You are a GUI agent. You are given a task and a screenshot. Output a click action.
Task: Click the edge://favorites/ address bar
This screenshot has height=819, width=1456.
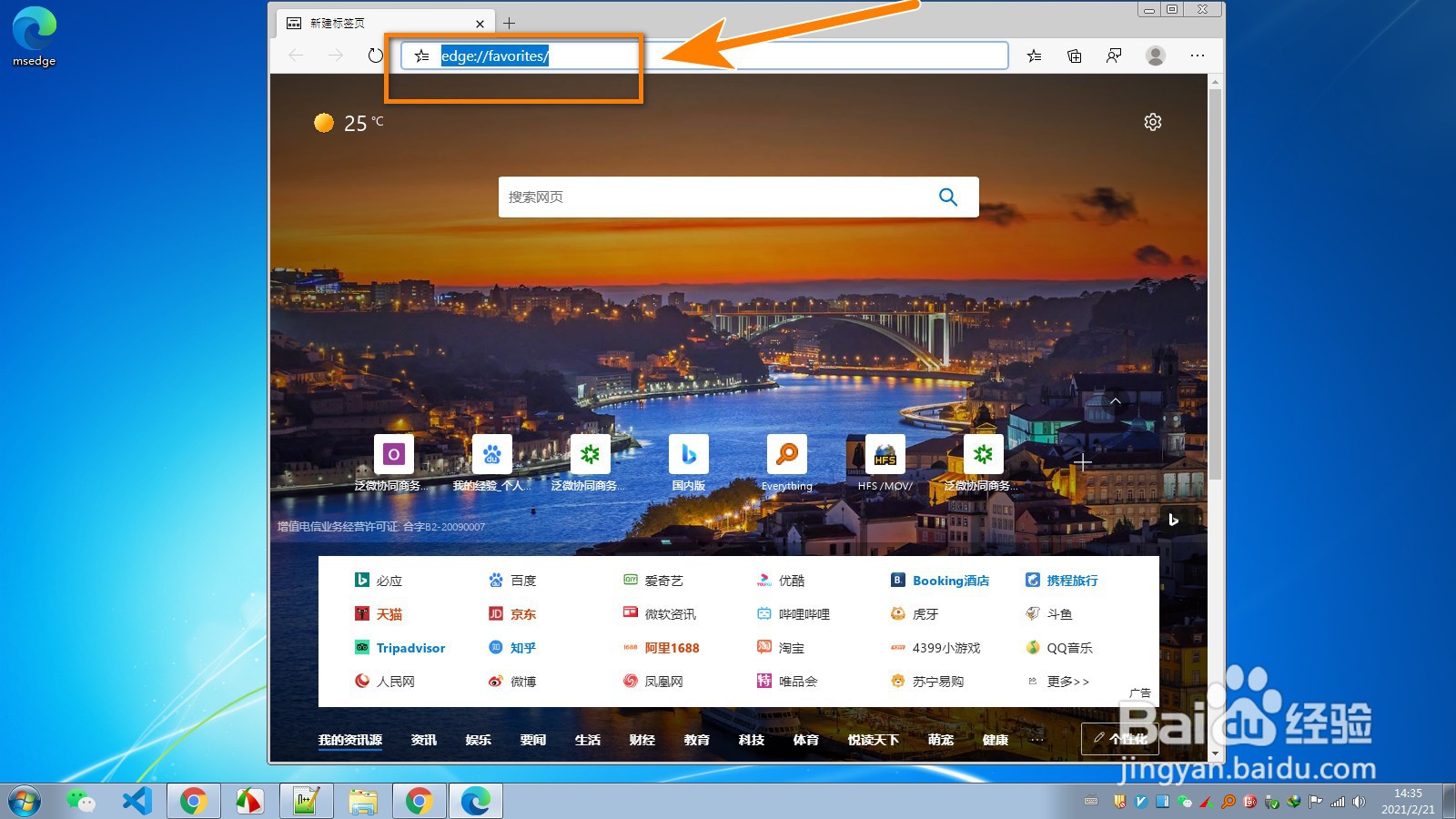click(x=705, y=56)
